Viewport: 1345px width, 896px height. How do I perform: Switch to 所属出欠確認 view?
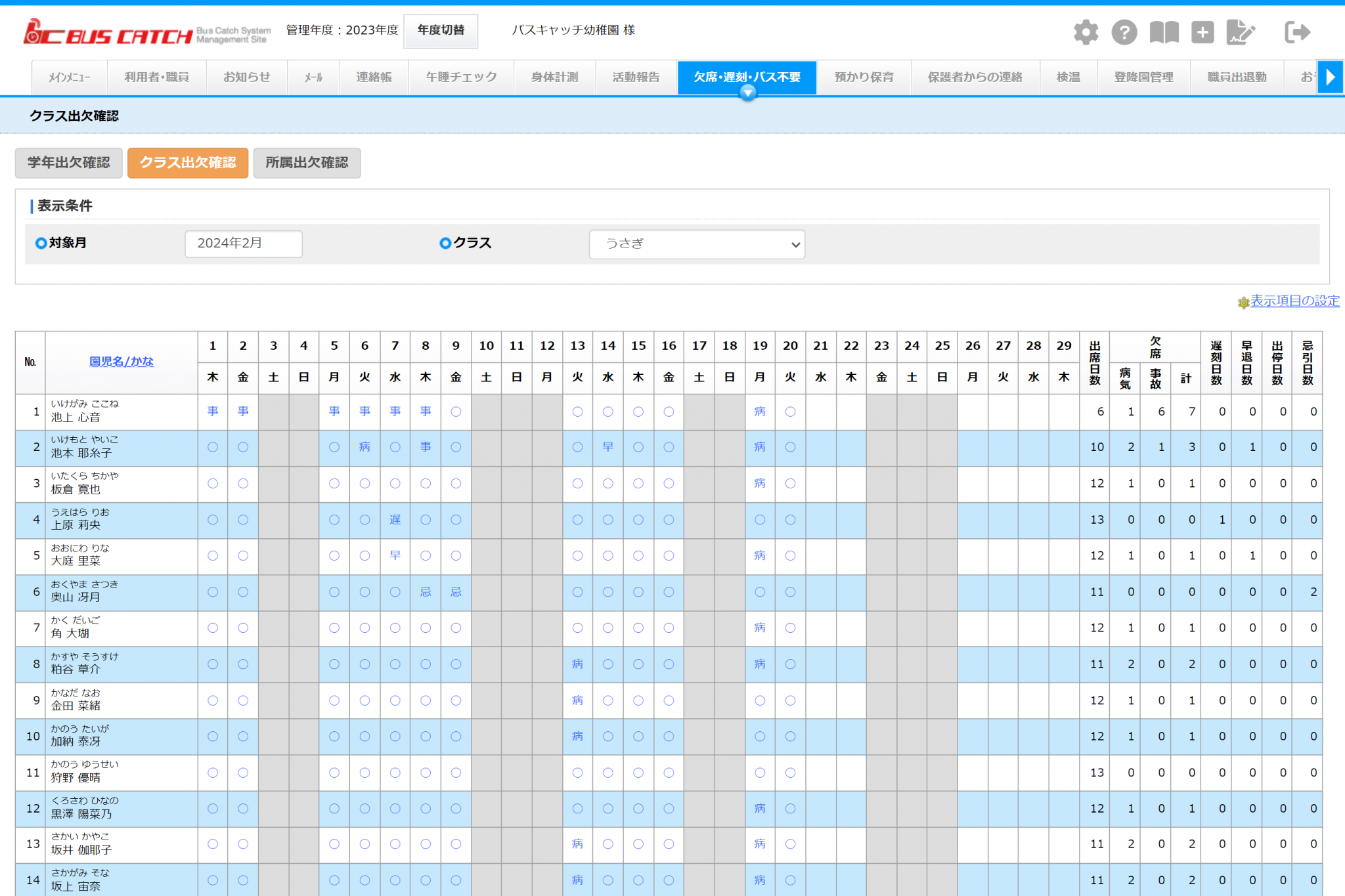(307, 163)
